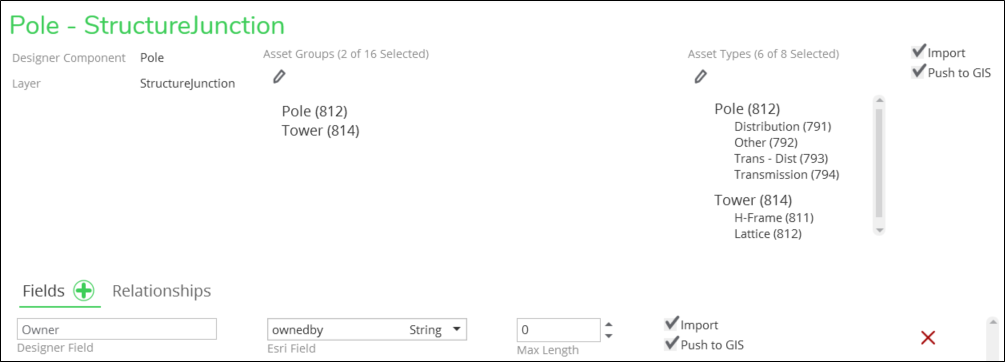The image size is (1005, 362).
Task: Open the ownedby Esri Field dropdown
Action: pyautogui.click(x=367, y=329)
